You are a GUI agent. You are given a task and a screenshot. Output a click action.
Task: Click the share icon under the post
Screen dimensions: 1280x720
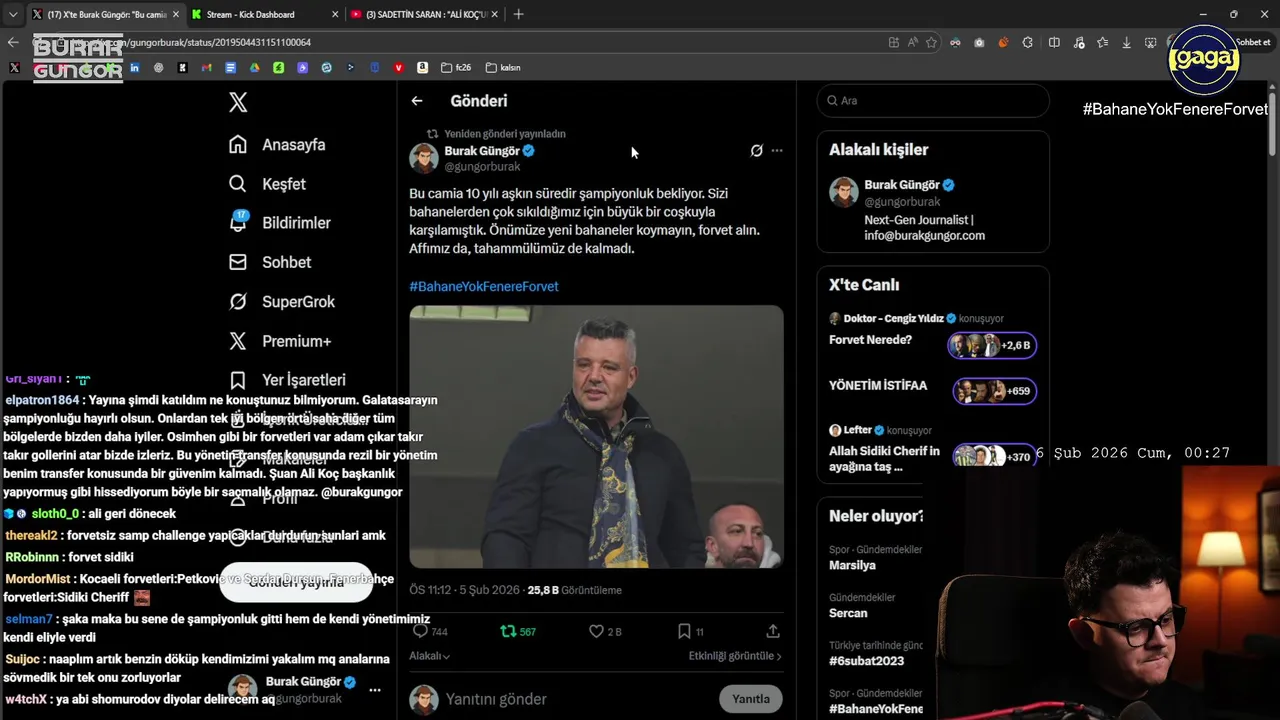tap(773, 632)
